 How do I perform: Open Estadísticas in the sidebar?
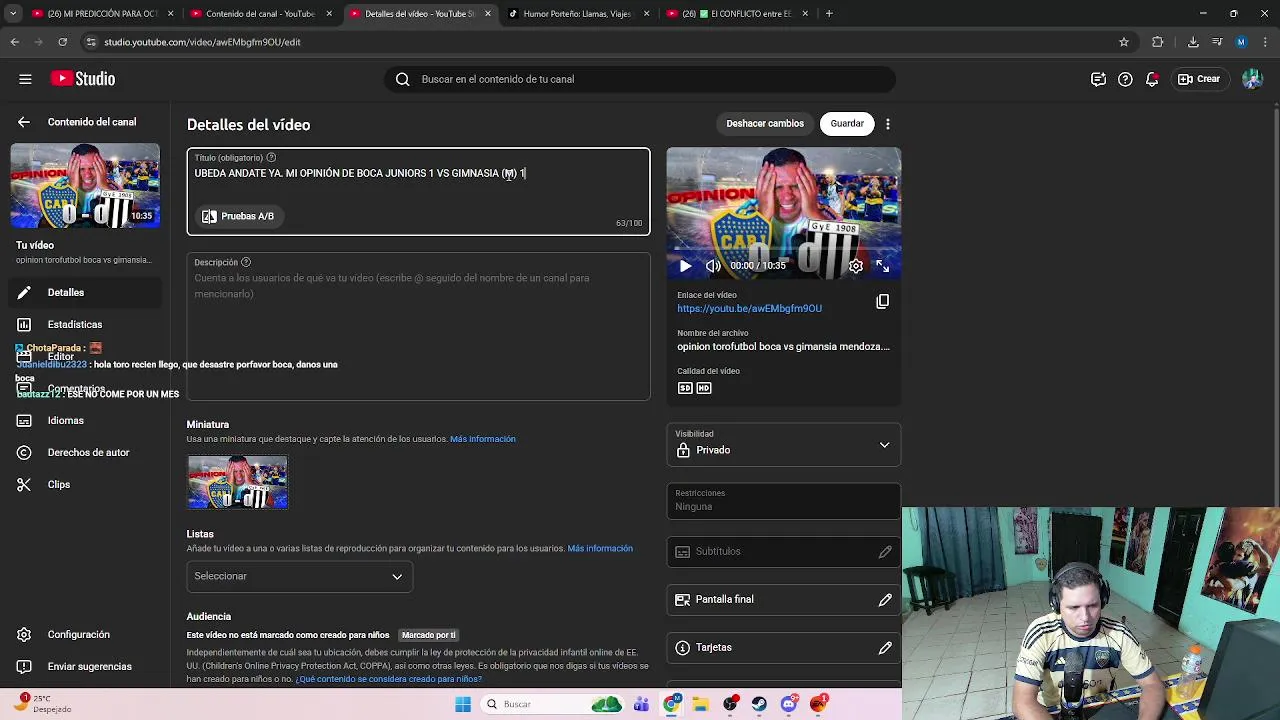point(85,325)
